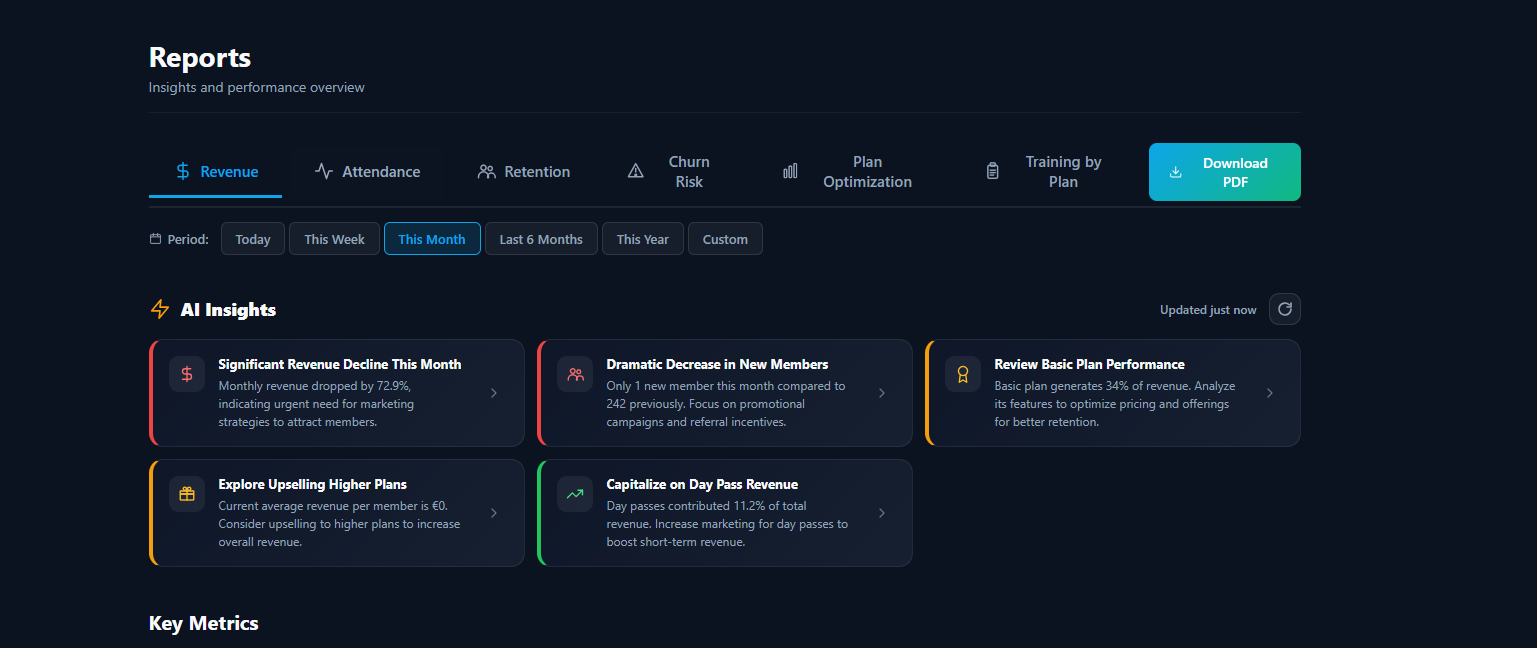Image resolution: width=1537 pixels, height=648 pixels.
Task: Open the Capitalize on Day Pass Revenue card
Action: point(724,513)
